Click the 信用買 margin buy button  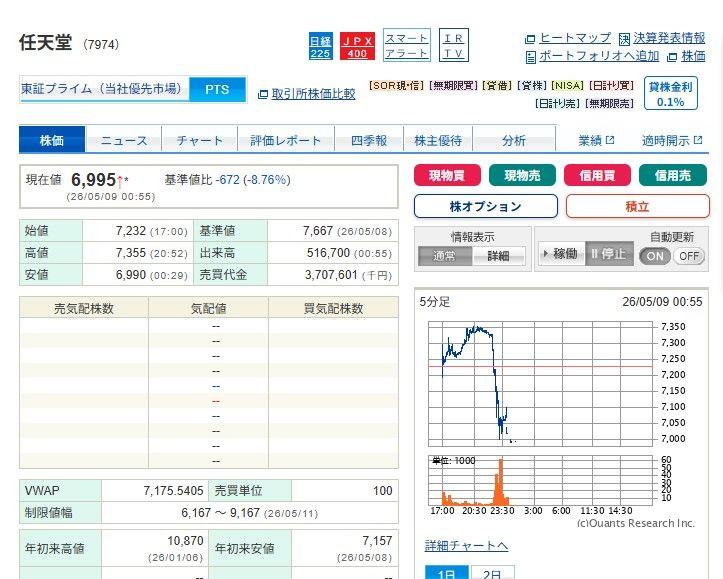tap(598, 175)
